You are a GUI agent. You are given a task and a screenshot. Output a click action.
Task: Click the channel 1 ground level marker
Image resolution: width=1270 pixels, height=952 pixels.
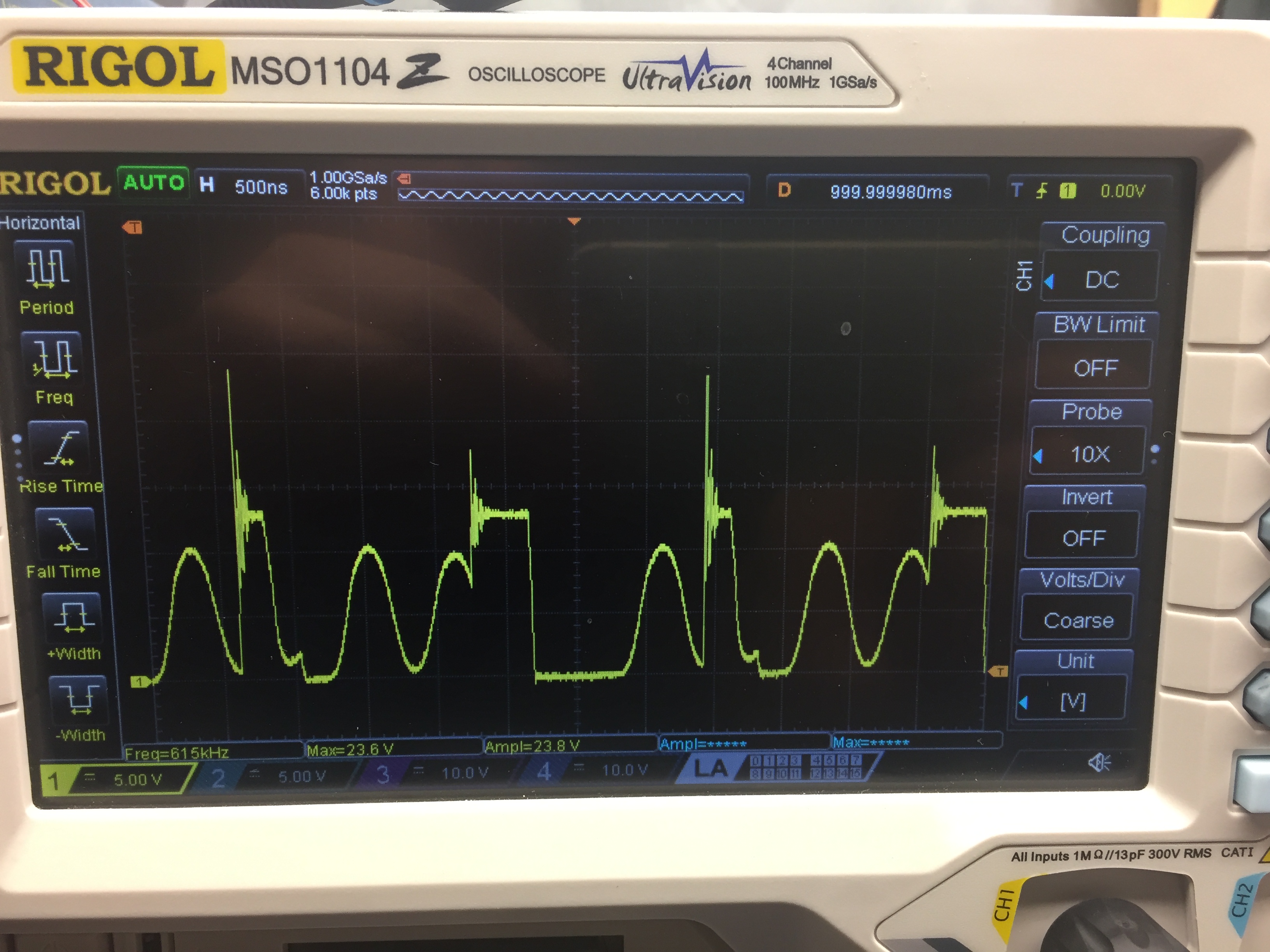[140, 682]
